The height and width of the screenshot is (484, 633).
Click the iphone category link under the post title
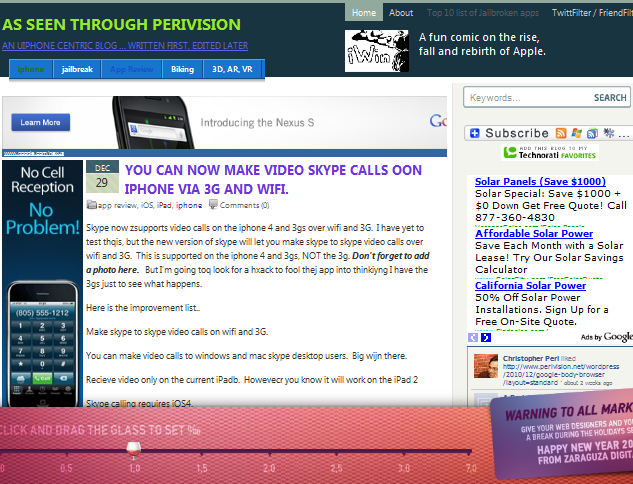click(189, 205)
